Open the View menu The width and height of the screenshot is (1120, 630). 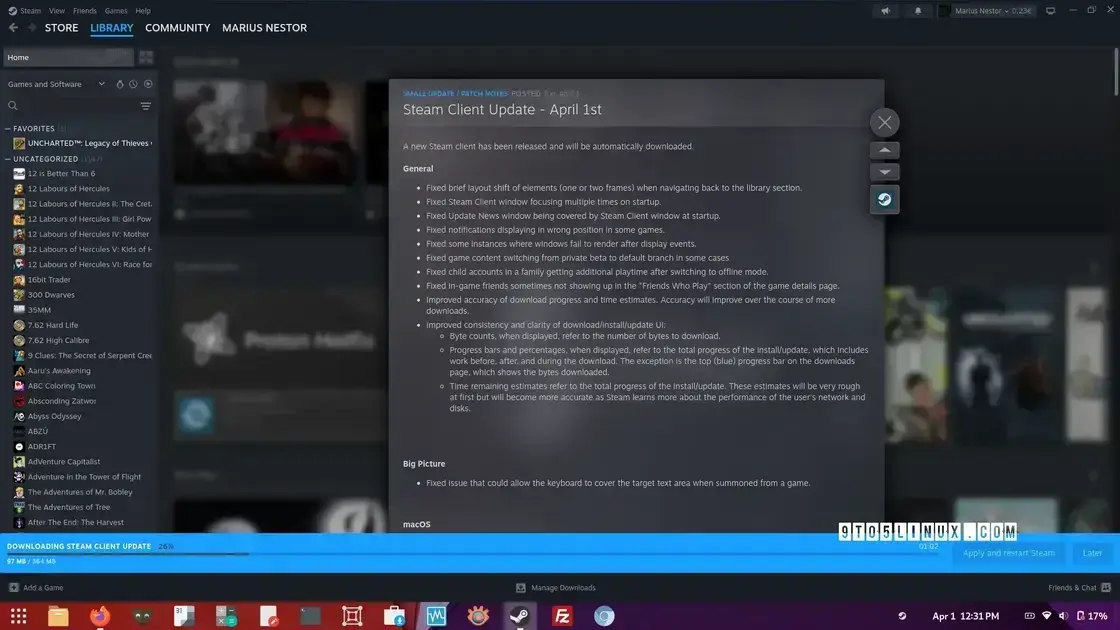point(56,11)
